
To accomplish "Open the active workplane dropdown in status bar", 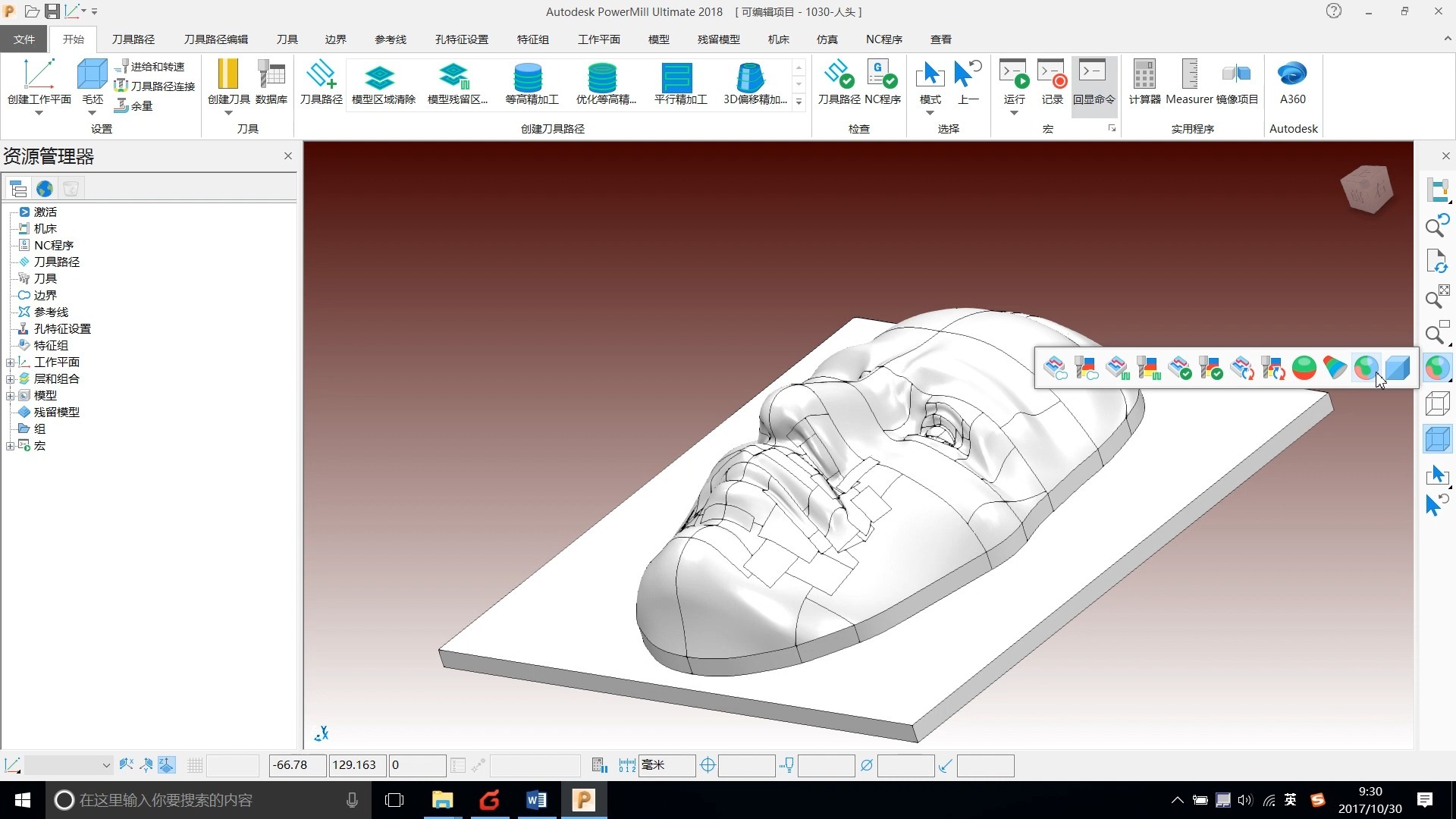I will (68, 765).
